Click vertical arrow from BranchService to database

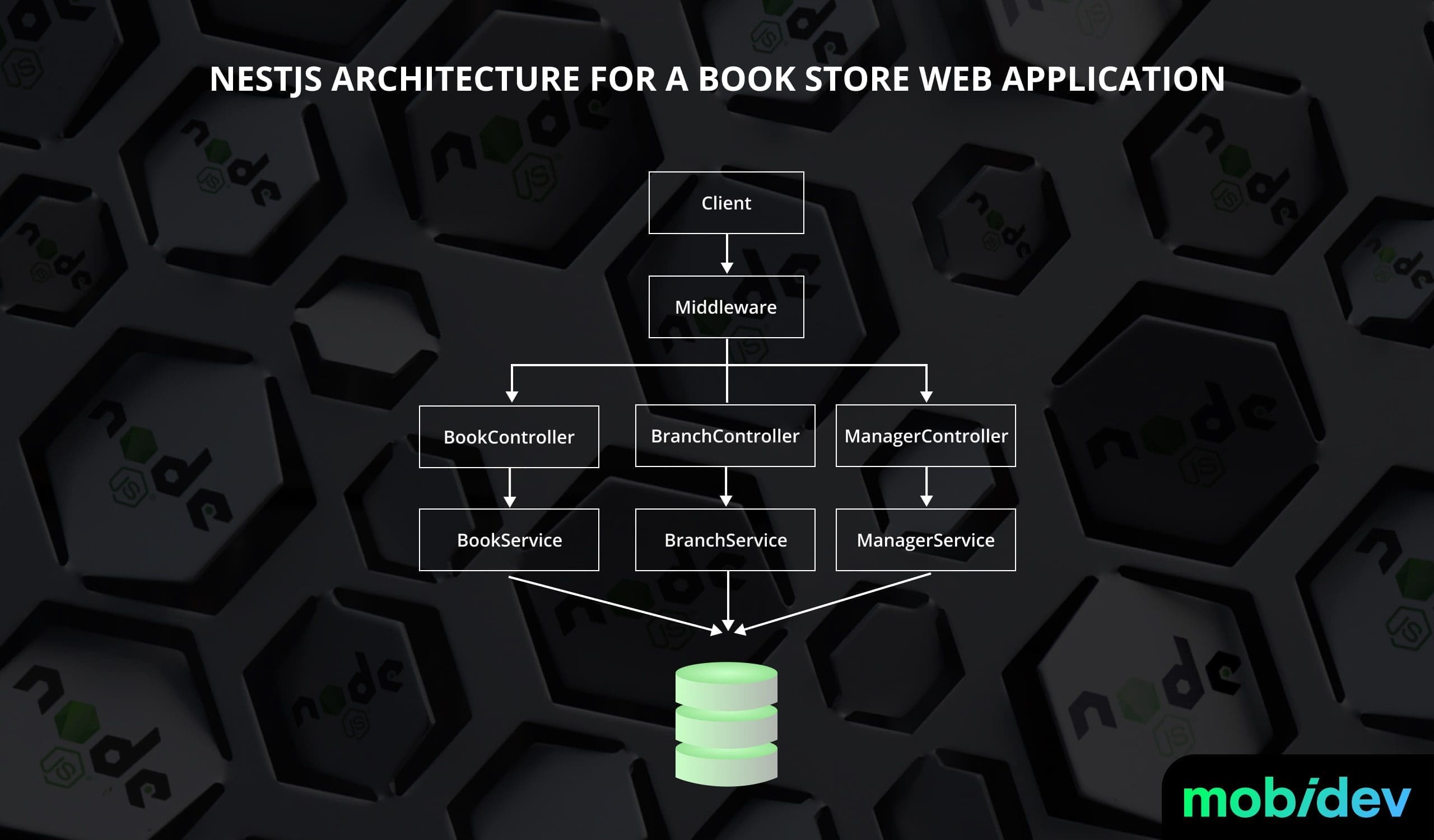tap(728, 597)
